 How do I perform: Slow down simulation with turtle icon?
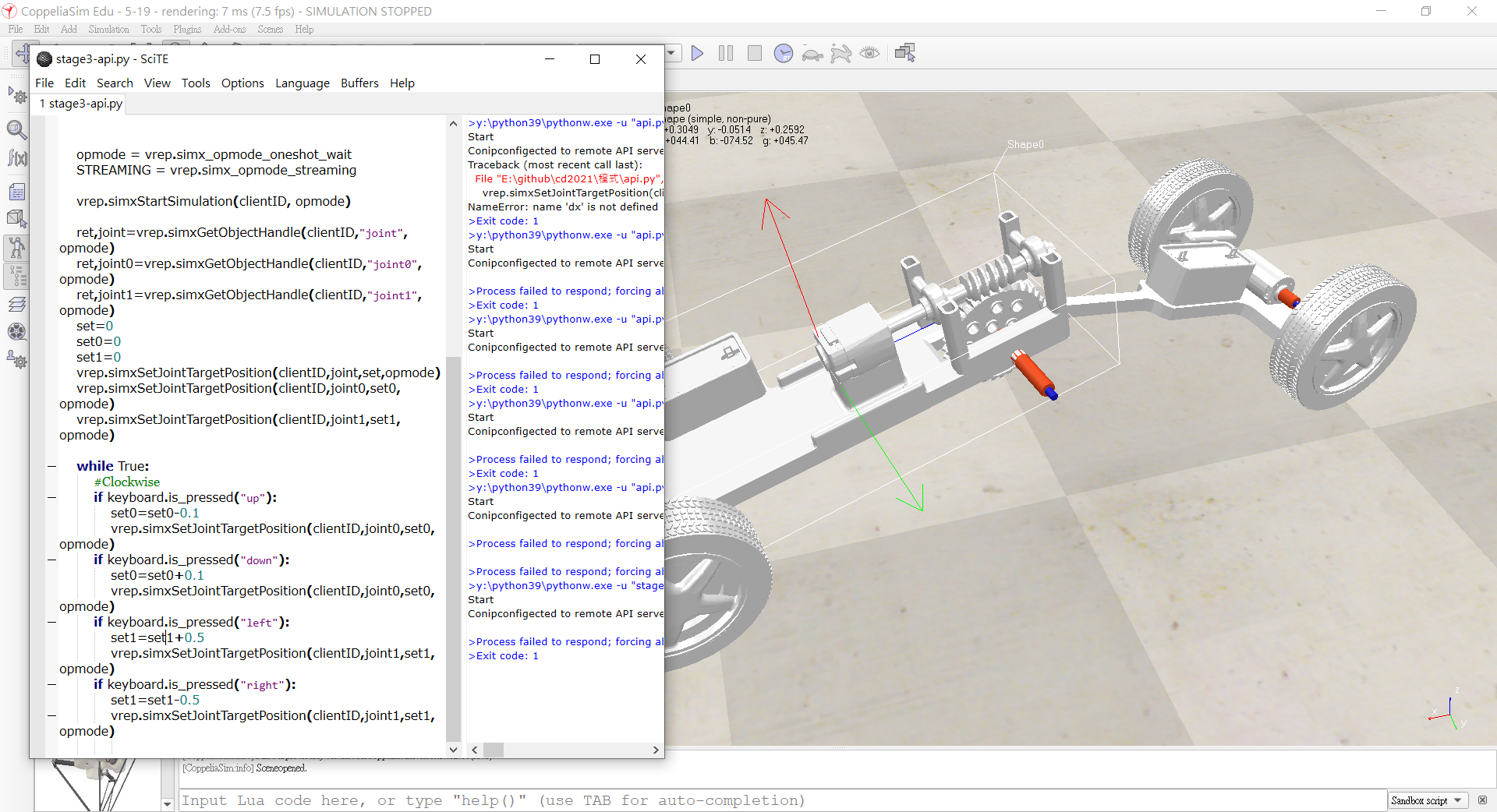tap(812, 54)
